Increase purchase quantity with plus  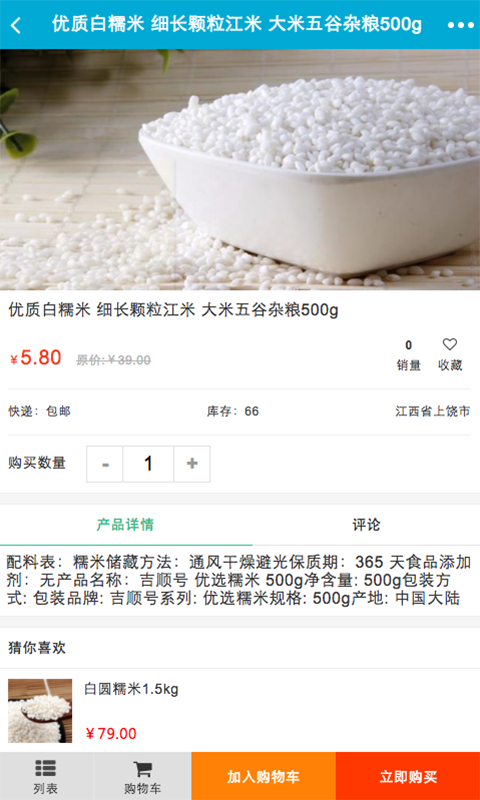click(x=192, y=464)
